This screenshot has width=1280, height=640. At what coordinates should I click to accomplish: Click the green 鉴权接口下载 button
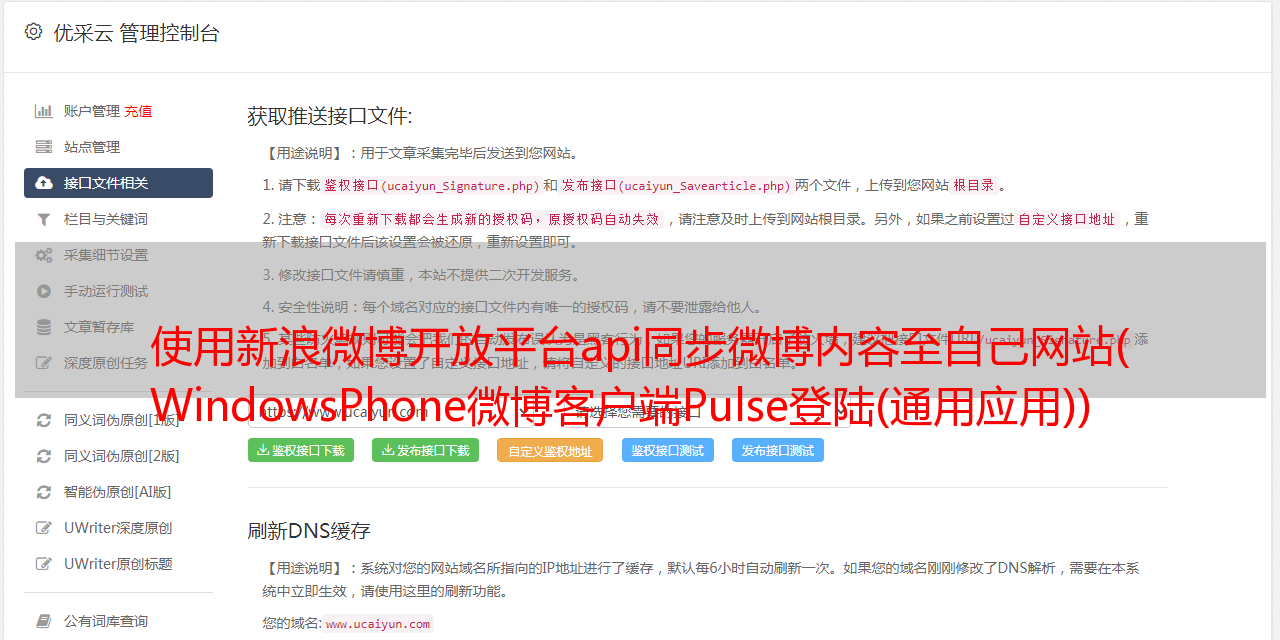[x=301, y=450]
